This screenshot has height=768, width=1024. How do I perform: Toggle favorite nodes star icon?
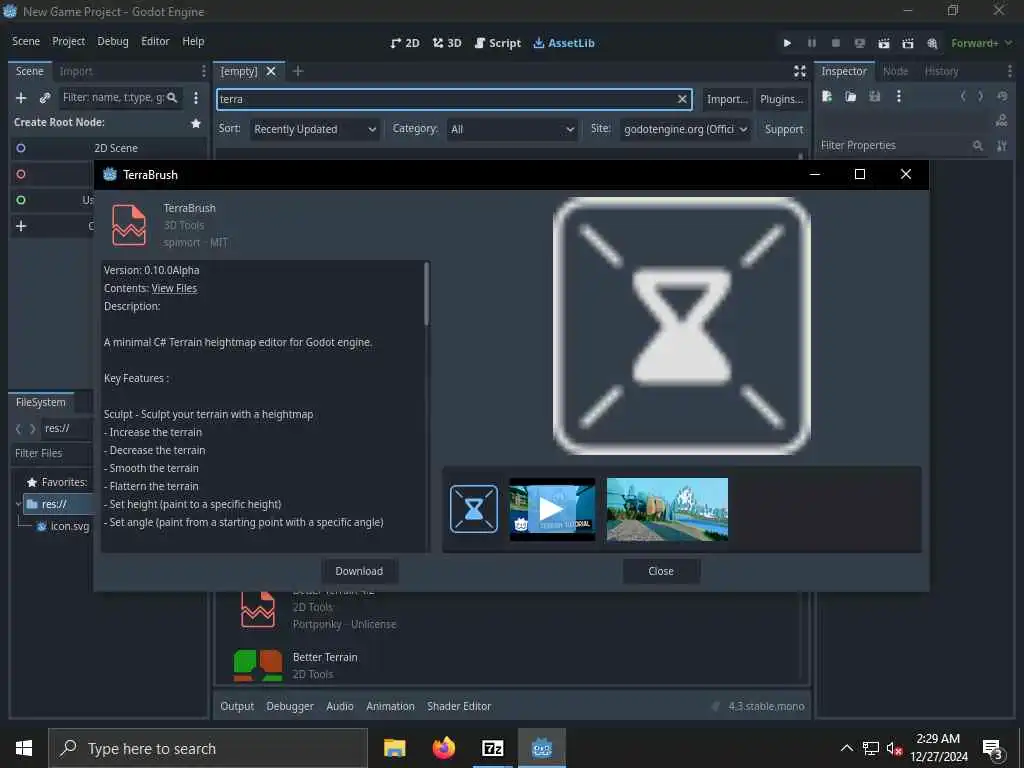[x=195, y=123]
